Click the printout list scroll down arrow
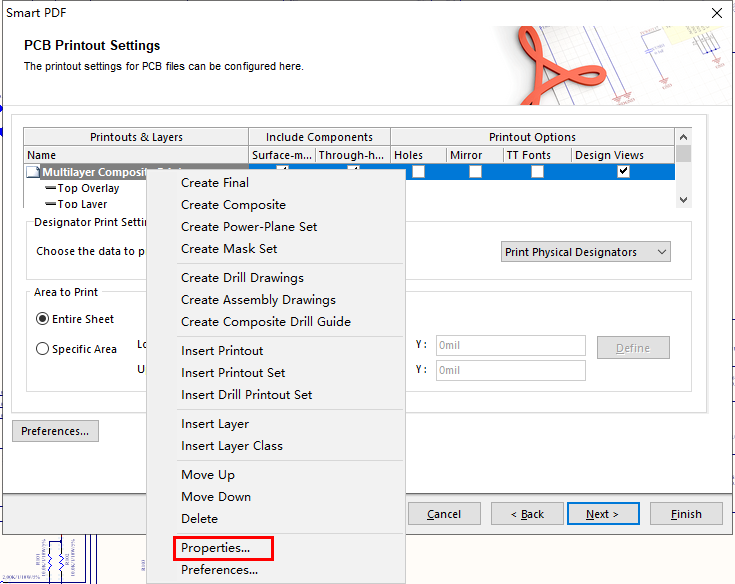 pyautogui.click(x=683, y=200)
